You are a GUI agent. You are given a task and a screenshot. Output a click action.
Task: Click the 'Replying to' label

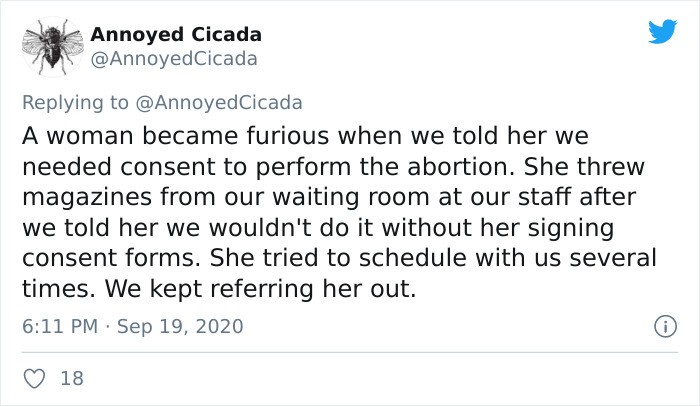[75, 102]
